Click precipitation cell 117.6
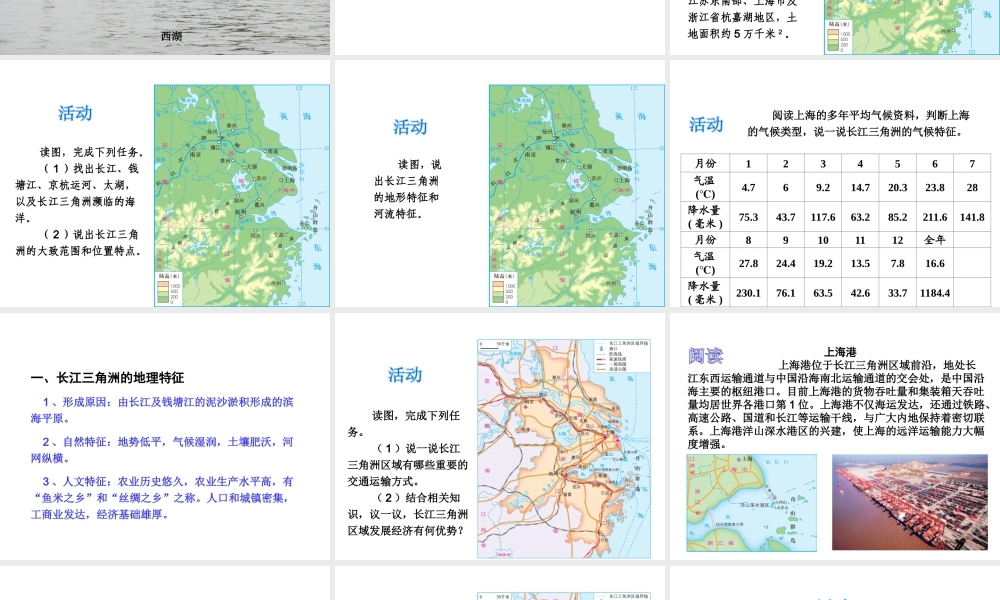 tap(823, 217)
